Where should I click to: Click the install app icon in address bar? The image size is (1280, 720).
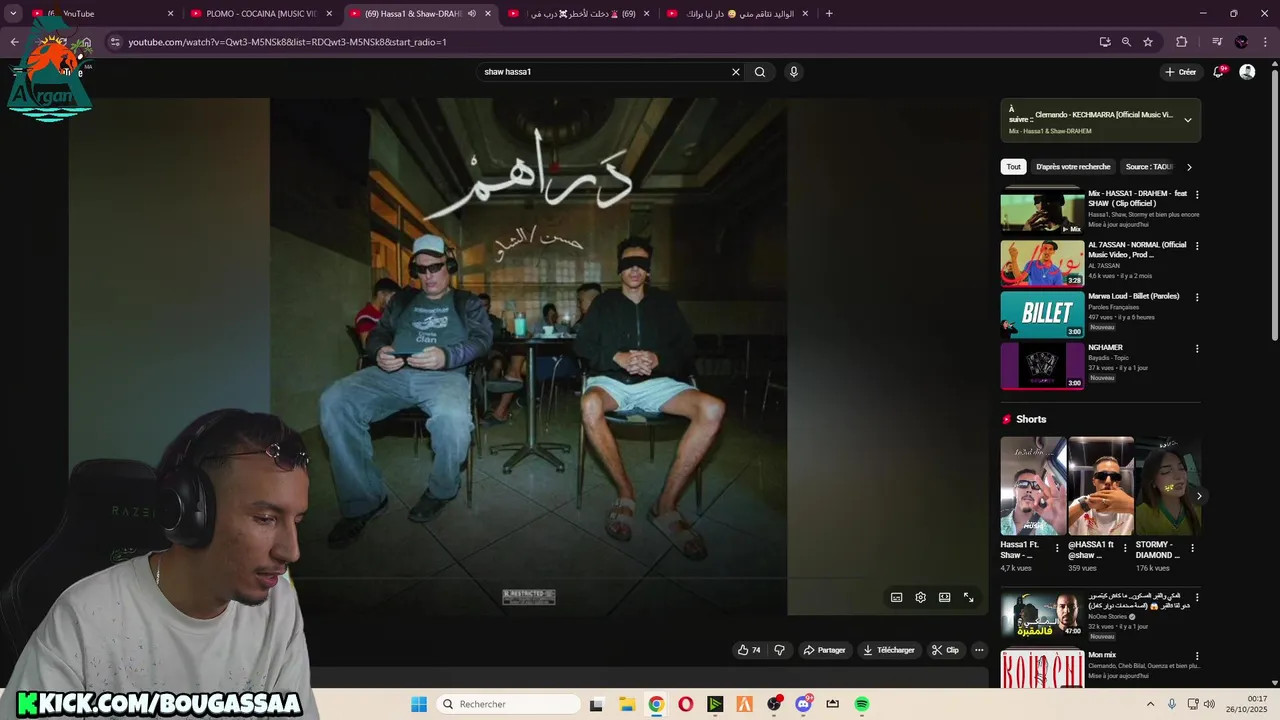pyautogui.click(x=1105, y=42)
